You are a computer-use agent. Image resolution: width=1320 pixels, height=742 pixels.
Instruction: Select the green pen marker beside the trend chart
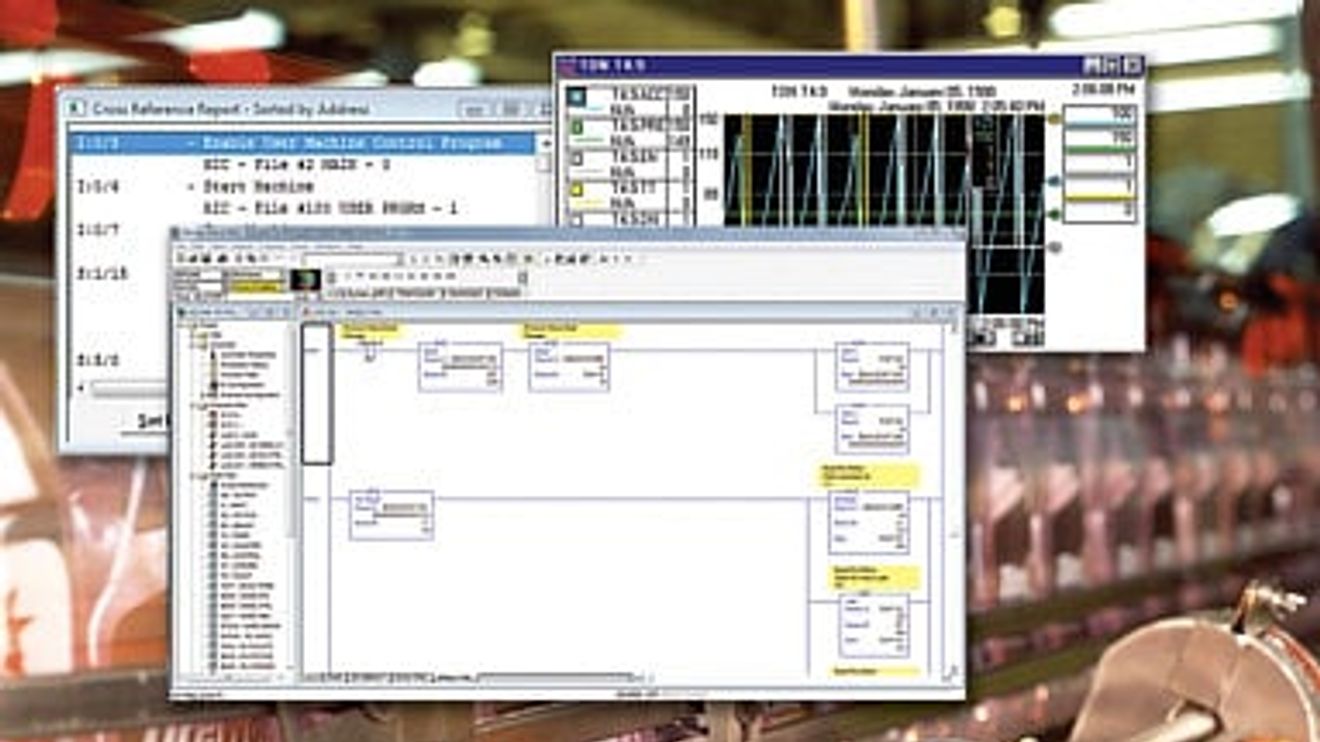1054,213
